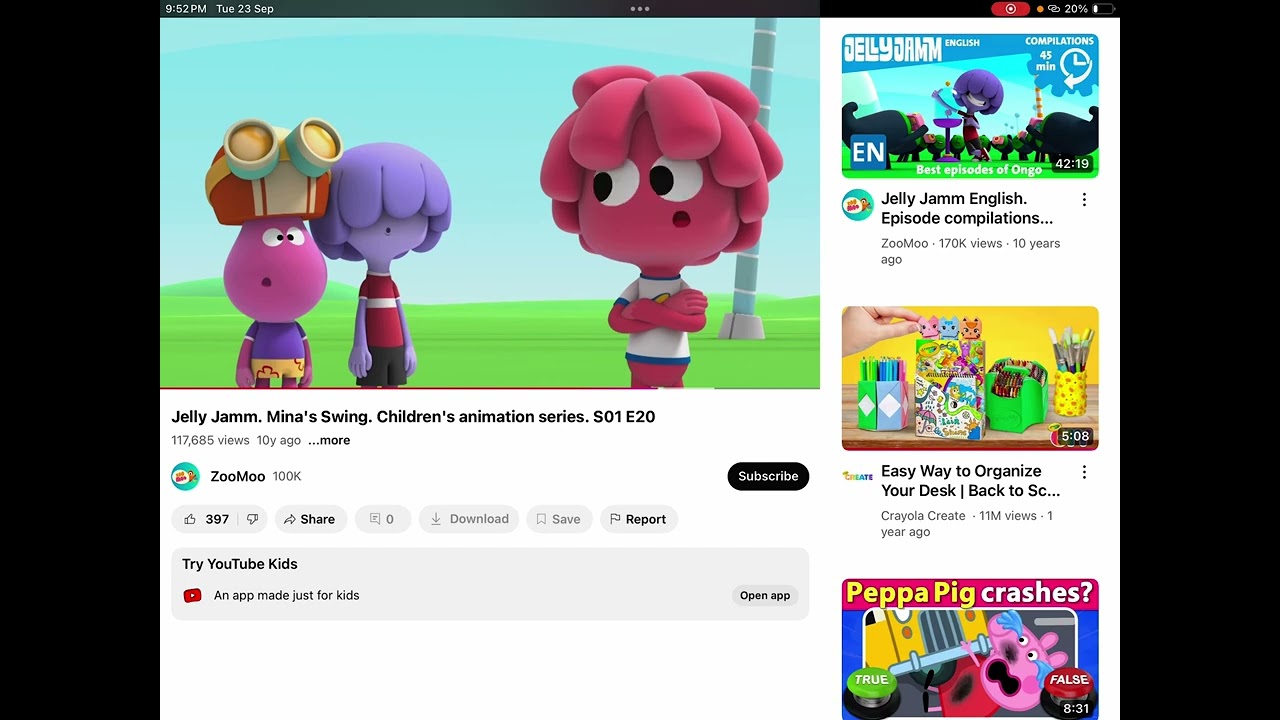
Task: Open the Jelly Jamm English compilation thumbnail
Action: click(x=970, y=106)
